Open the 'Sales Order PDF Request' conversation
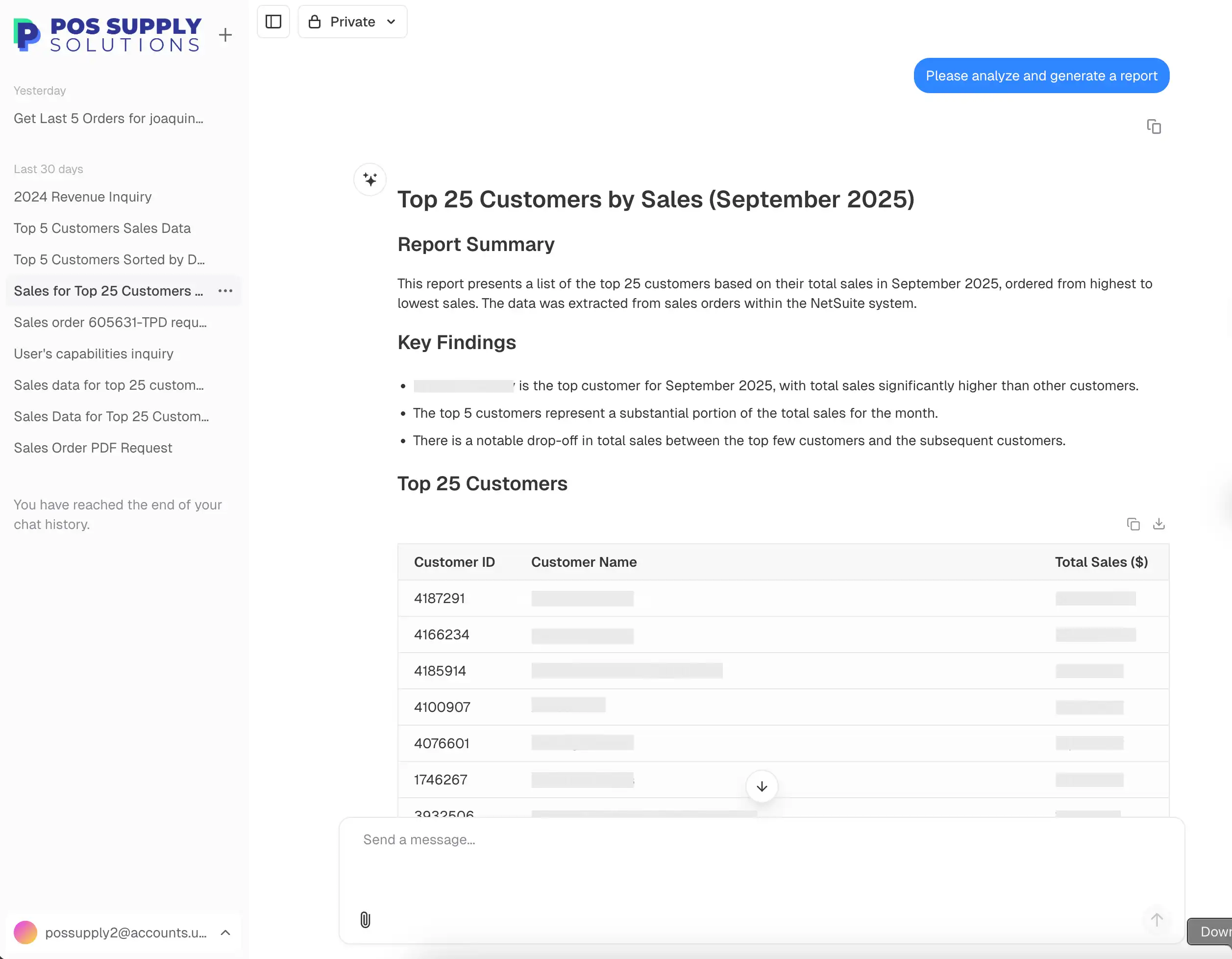The height and width of the screenshot is (959, 1232). coord(93,448)
